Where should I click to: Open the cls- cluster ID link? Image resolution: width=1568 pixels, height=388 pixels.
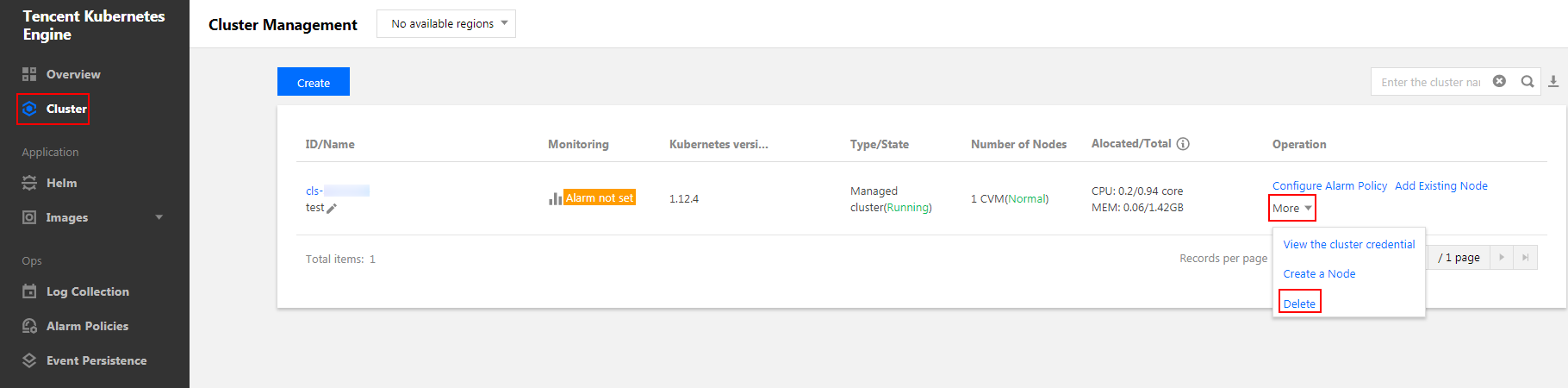point(338,191)
